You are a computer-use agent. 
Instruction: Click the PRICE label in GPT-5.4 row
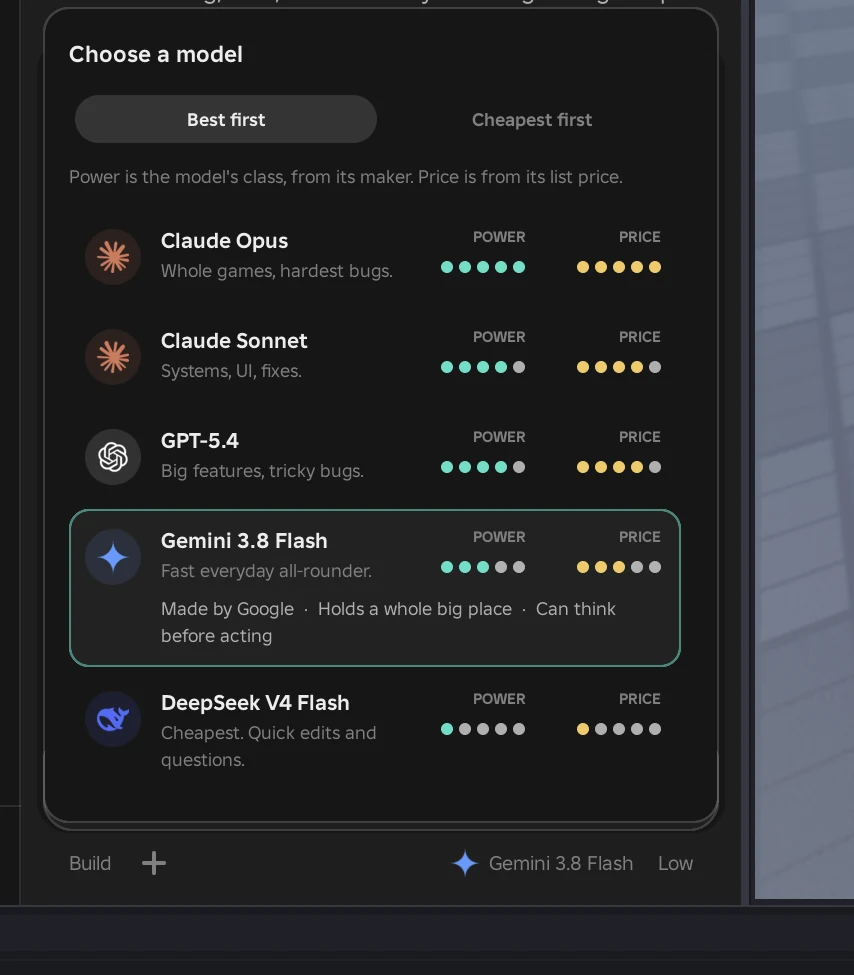(x=639, y=437)
